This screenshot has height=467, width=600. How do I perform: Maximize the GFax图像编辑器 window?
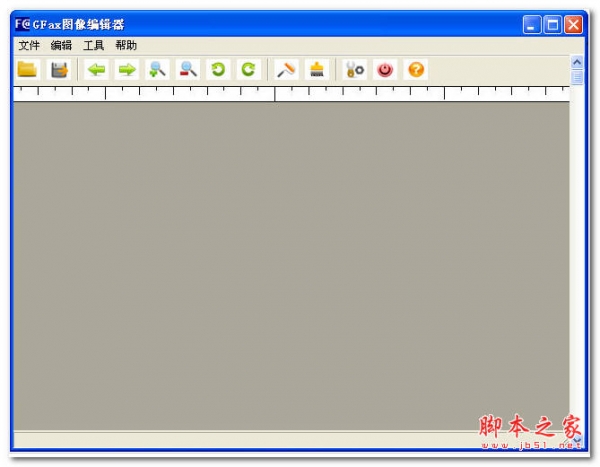tap(553, 25)
